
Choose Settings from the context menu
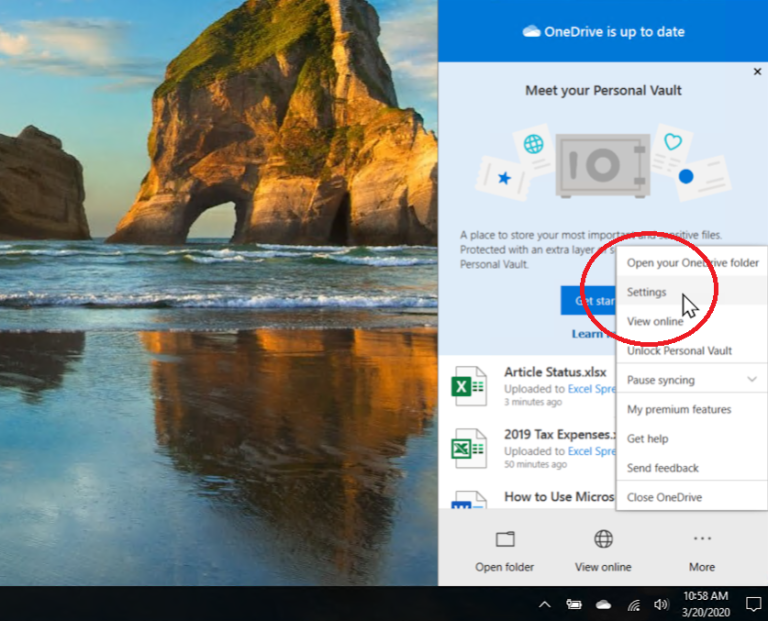click(x=692, y=292)
